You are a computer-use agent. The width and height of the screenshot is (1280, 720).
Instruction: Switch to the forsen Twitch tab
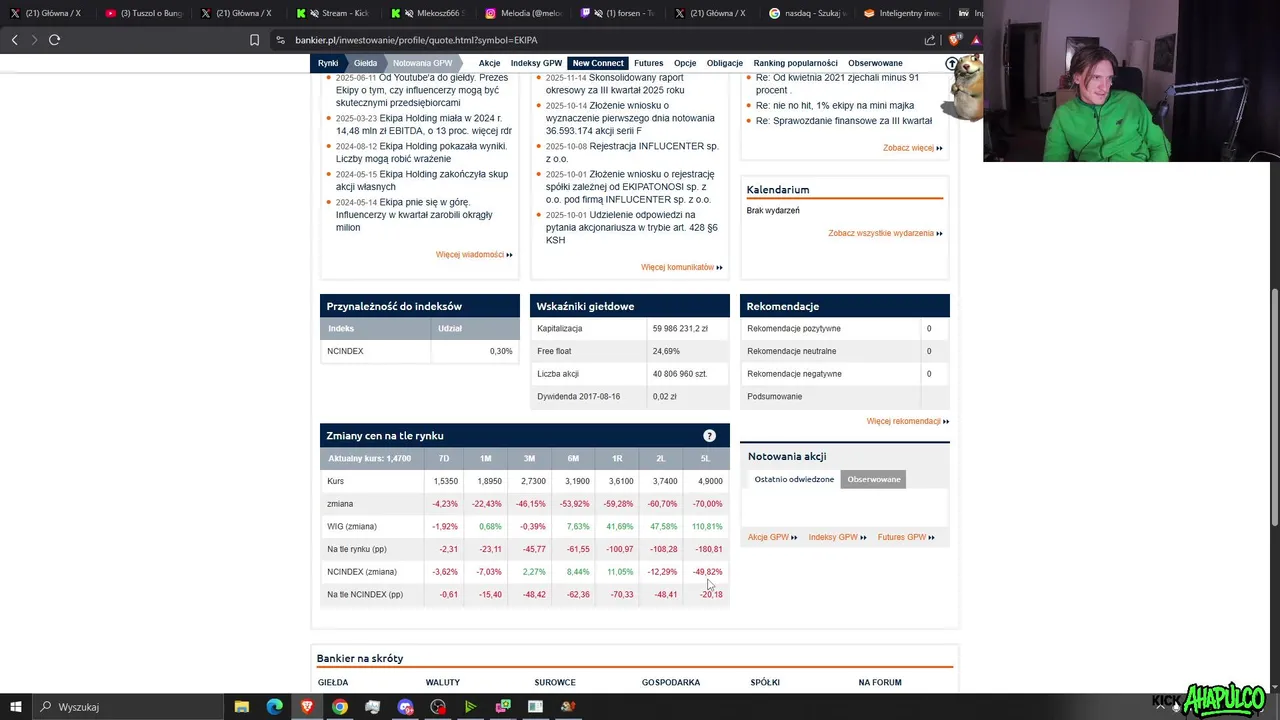point(618,13)
